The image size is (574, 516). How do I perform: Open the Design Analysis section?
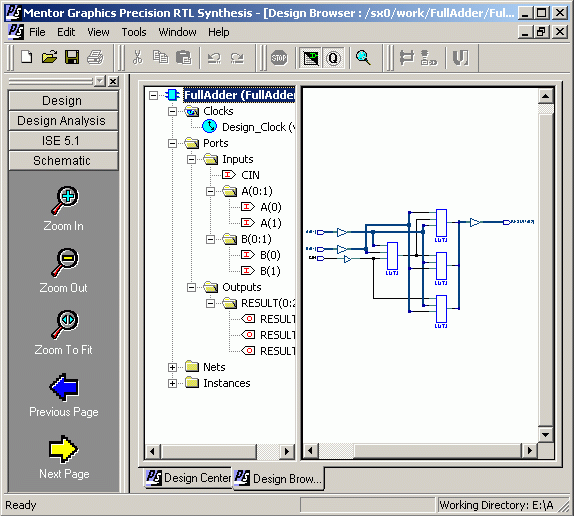pos(63,121)
